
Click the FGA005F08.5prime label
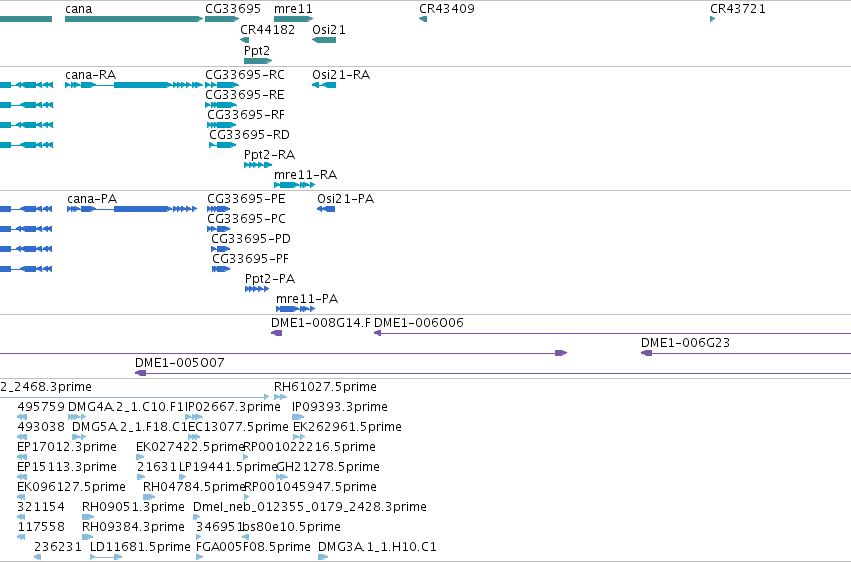[253, 547]
